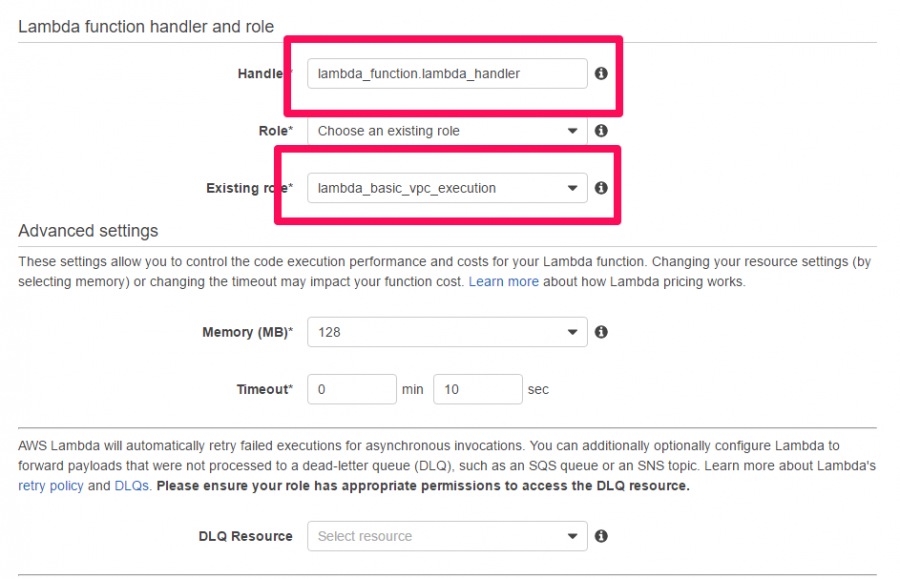900x579 pixels.
Task: Open the Role dropdown showing Choose an existing role
Action: click(x=447, y=131)
